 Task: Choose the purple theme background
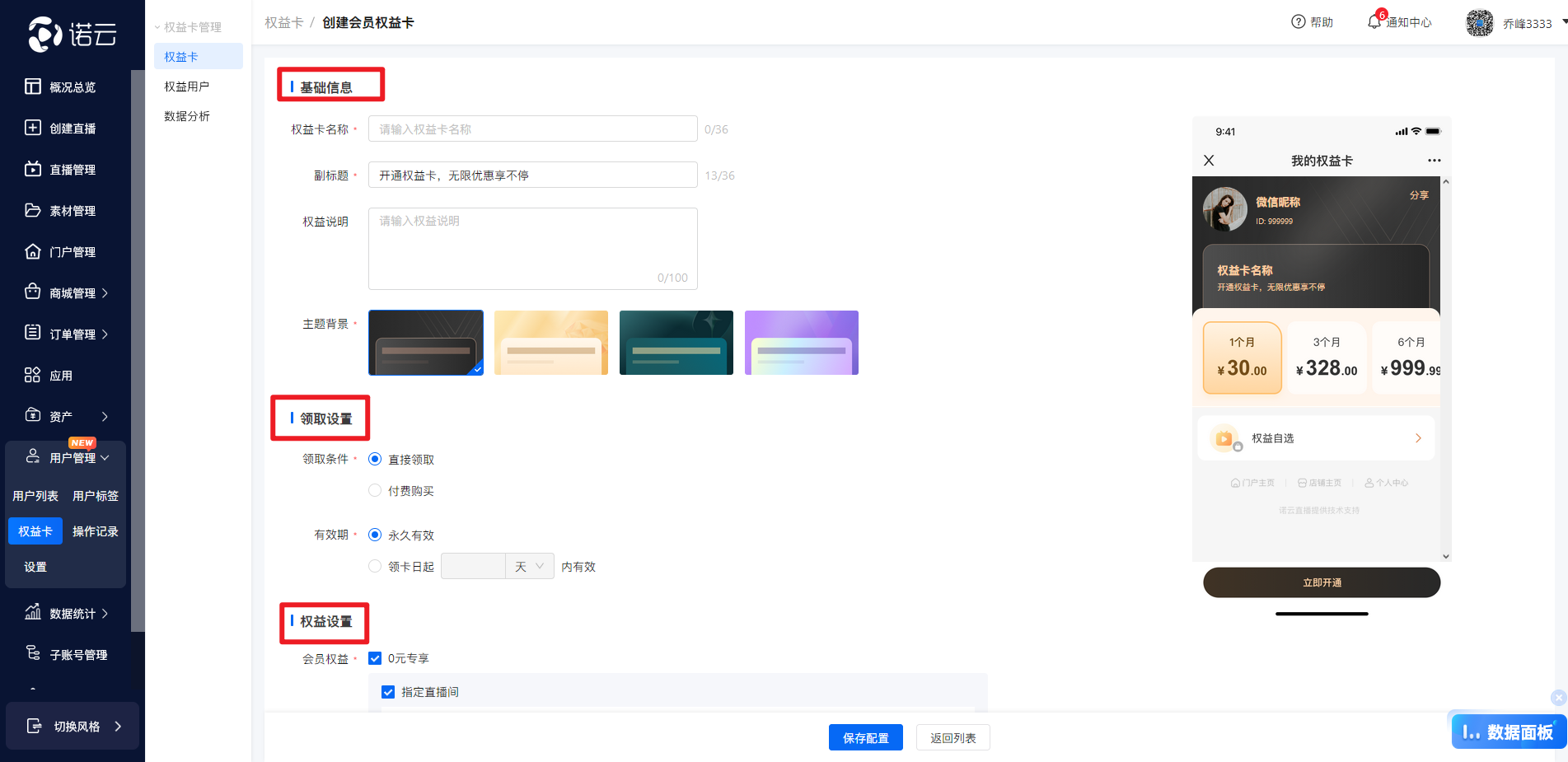[x=801, y=343]
